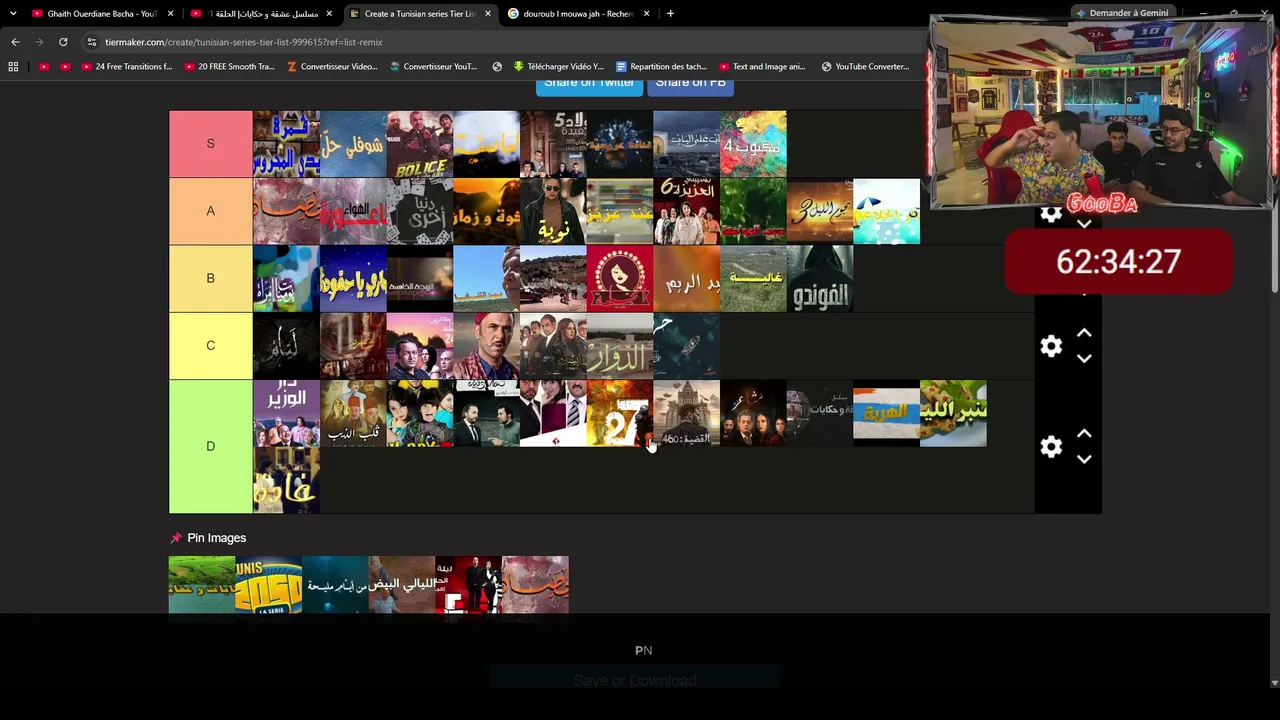The width and height of the screenshot is (1280, 720).
Task: Open settings gear for the D tier
Action: point(1051,447)
